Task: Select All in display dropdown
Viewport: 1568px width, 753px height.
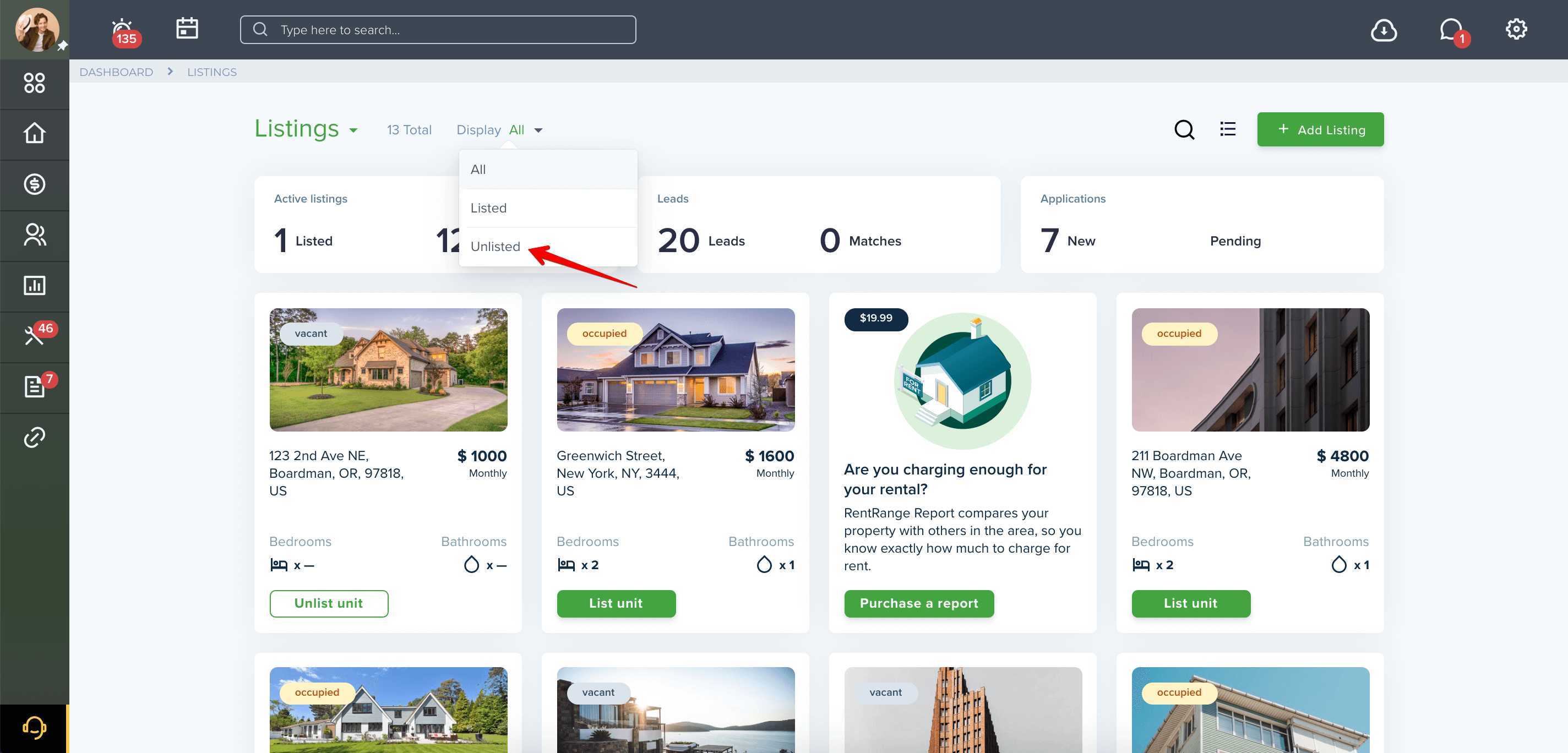Action: 548,169
